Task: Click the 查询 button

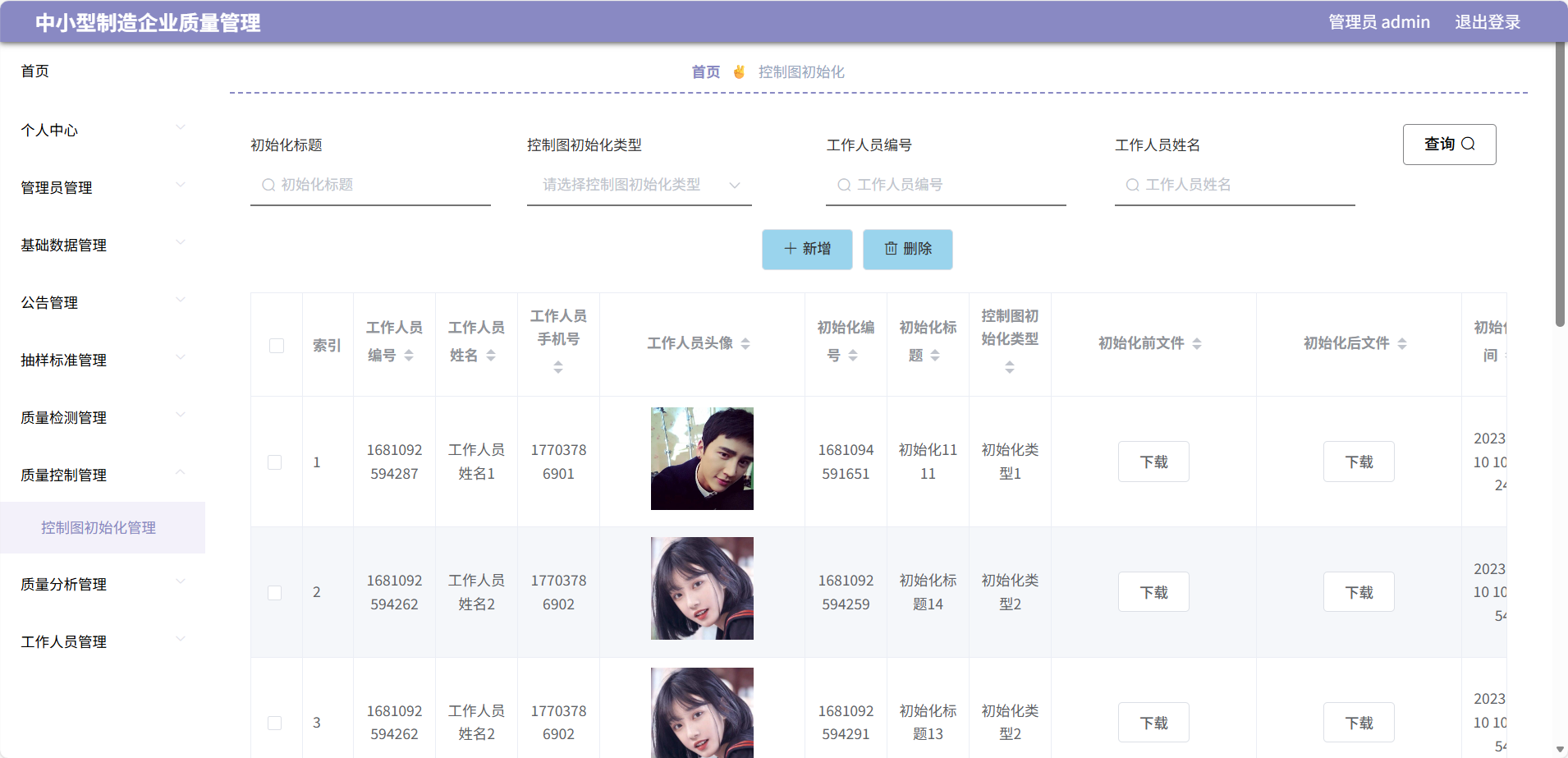Action: point(1450,145)
